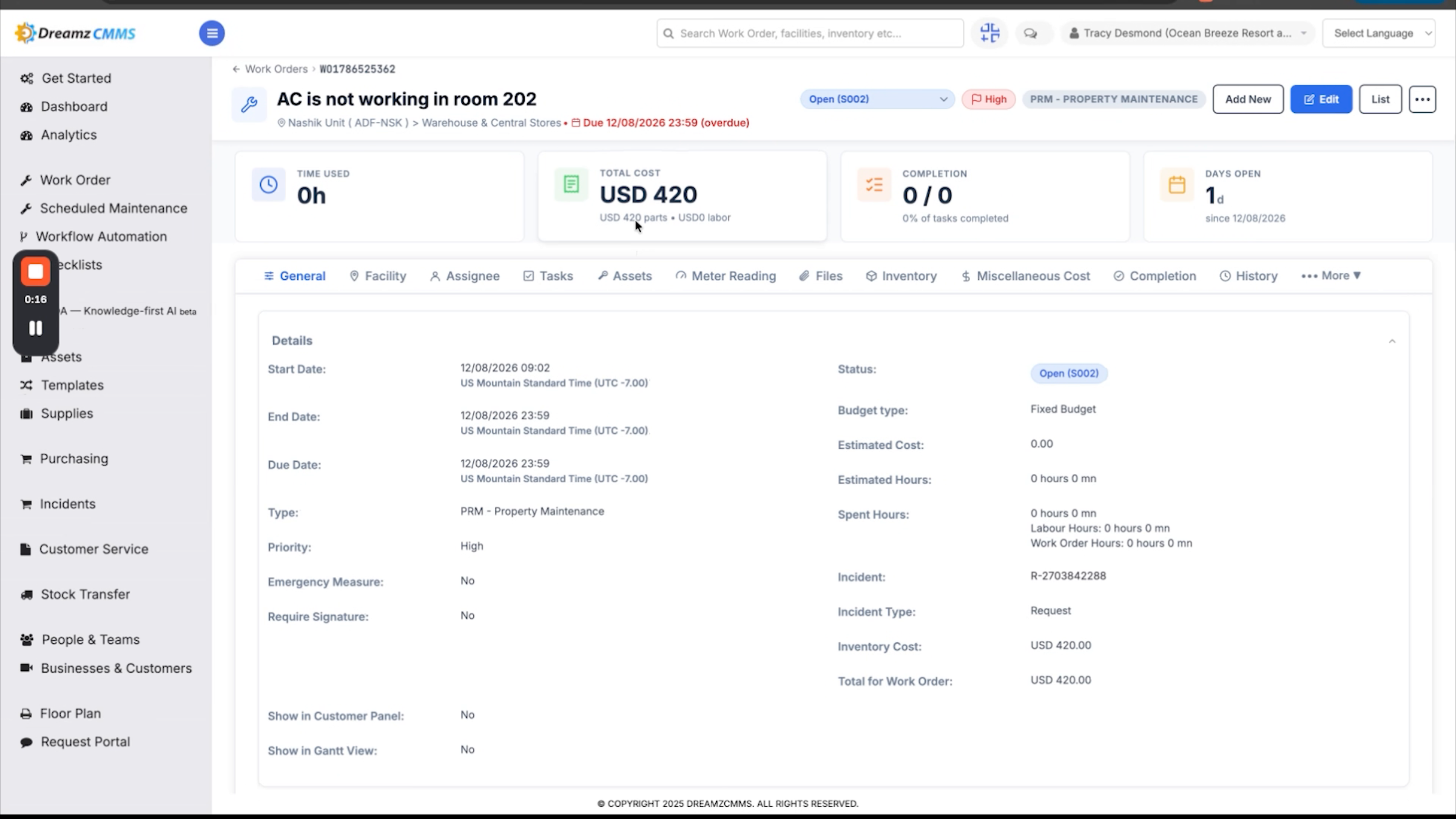Switch to the History tab

[1249, 276]
